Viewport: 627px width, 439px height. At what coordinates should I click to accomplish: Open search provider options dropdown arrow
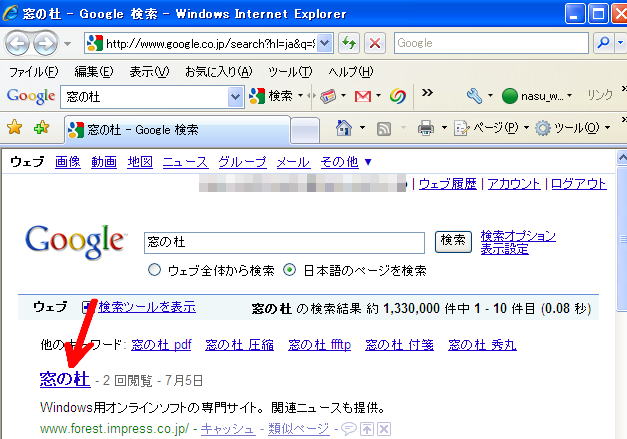(x=621, y=42)
